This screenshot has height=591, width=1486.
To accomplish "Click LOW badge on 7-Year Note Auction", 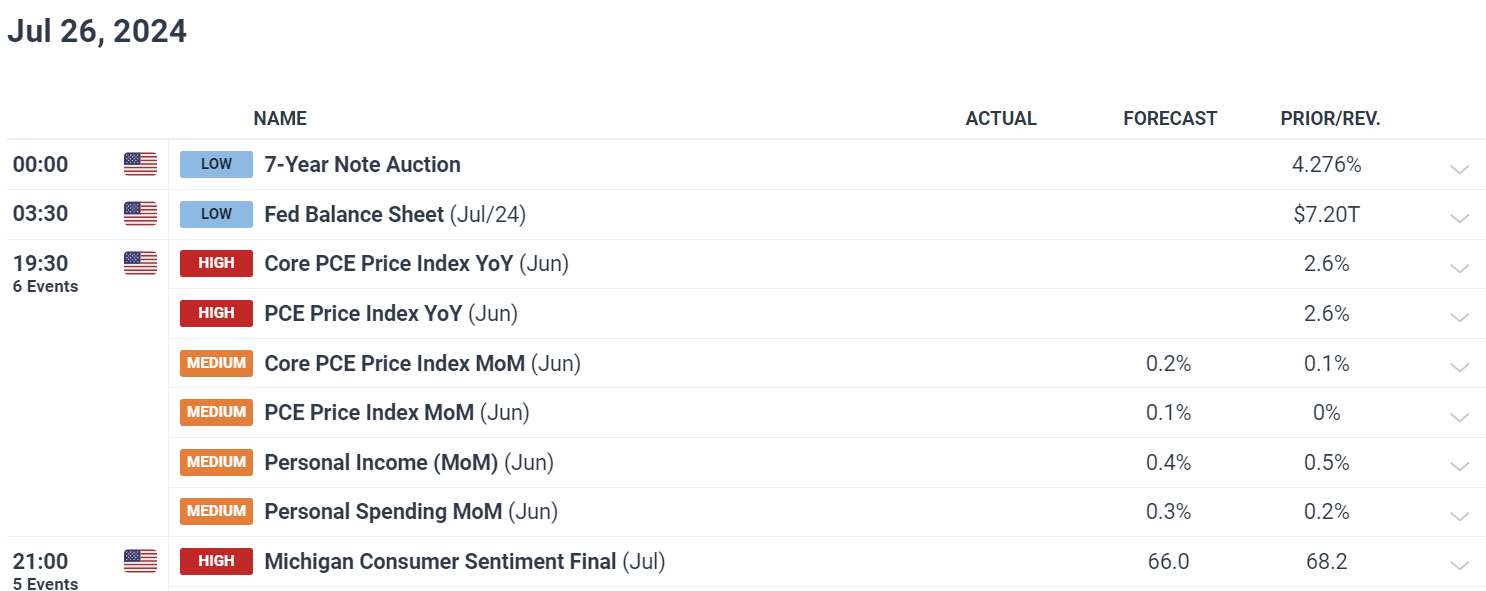I will tap(216, 164).
